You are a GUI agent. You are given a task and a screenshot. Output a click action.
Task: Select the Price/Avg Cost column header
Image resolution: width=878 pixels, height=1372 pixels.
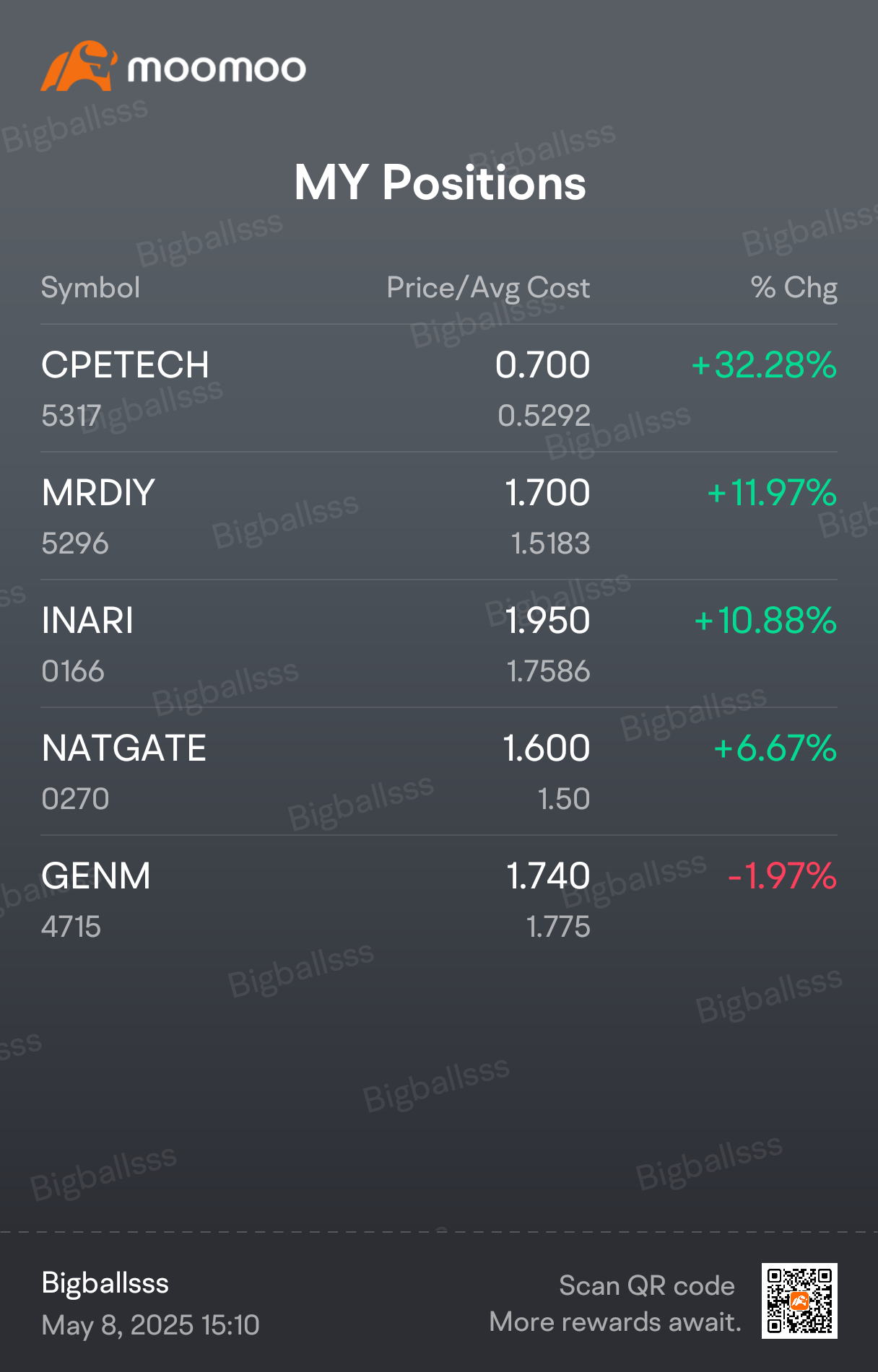488,288
